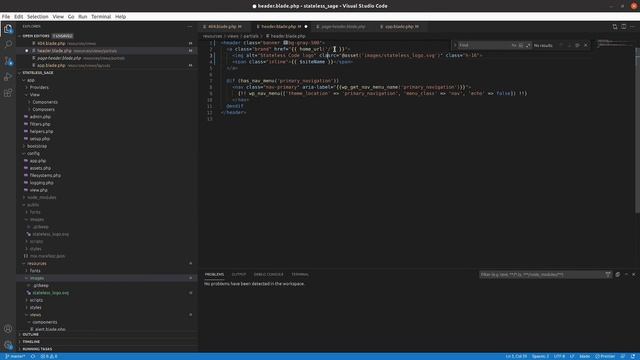Collapse the Open Editors section

(36, 36)
